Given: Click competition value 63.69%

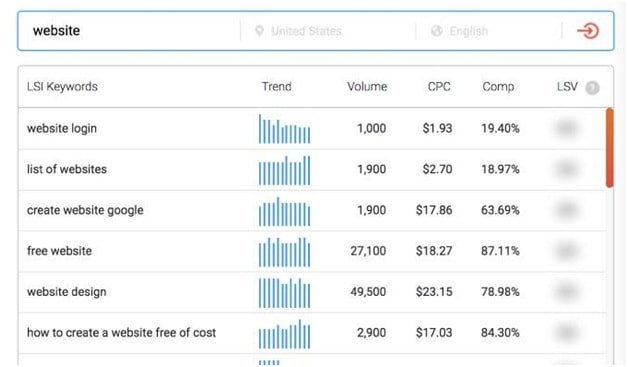Looking at the screenshot, I should (x=500, y=210).
